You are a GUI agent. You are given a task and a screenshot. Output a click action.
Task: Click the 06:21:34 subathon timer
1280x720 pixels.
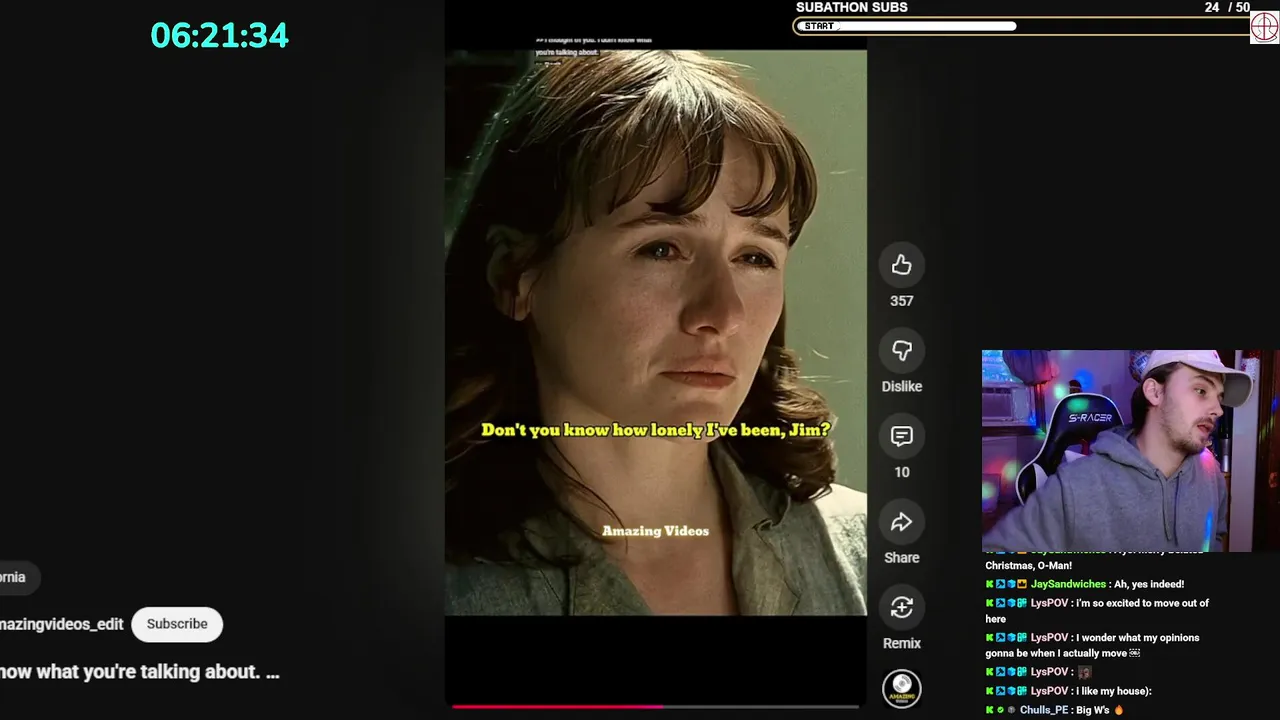coord(220,35)
